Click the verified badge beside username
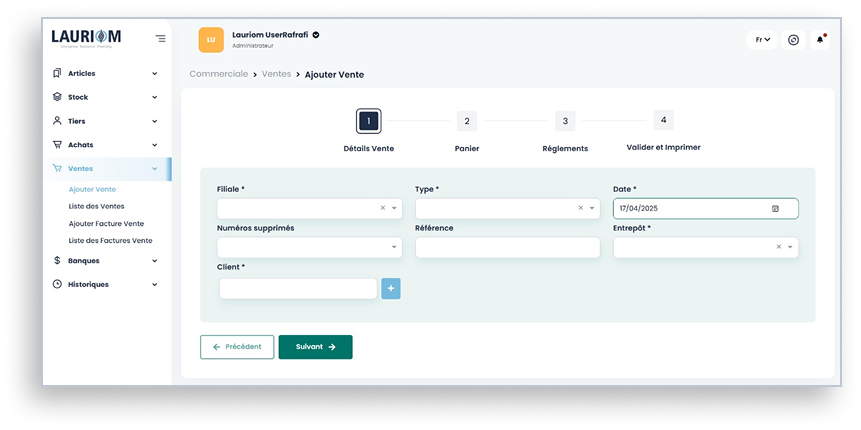 pos(316,35)
